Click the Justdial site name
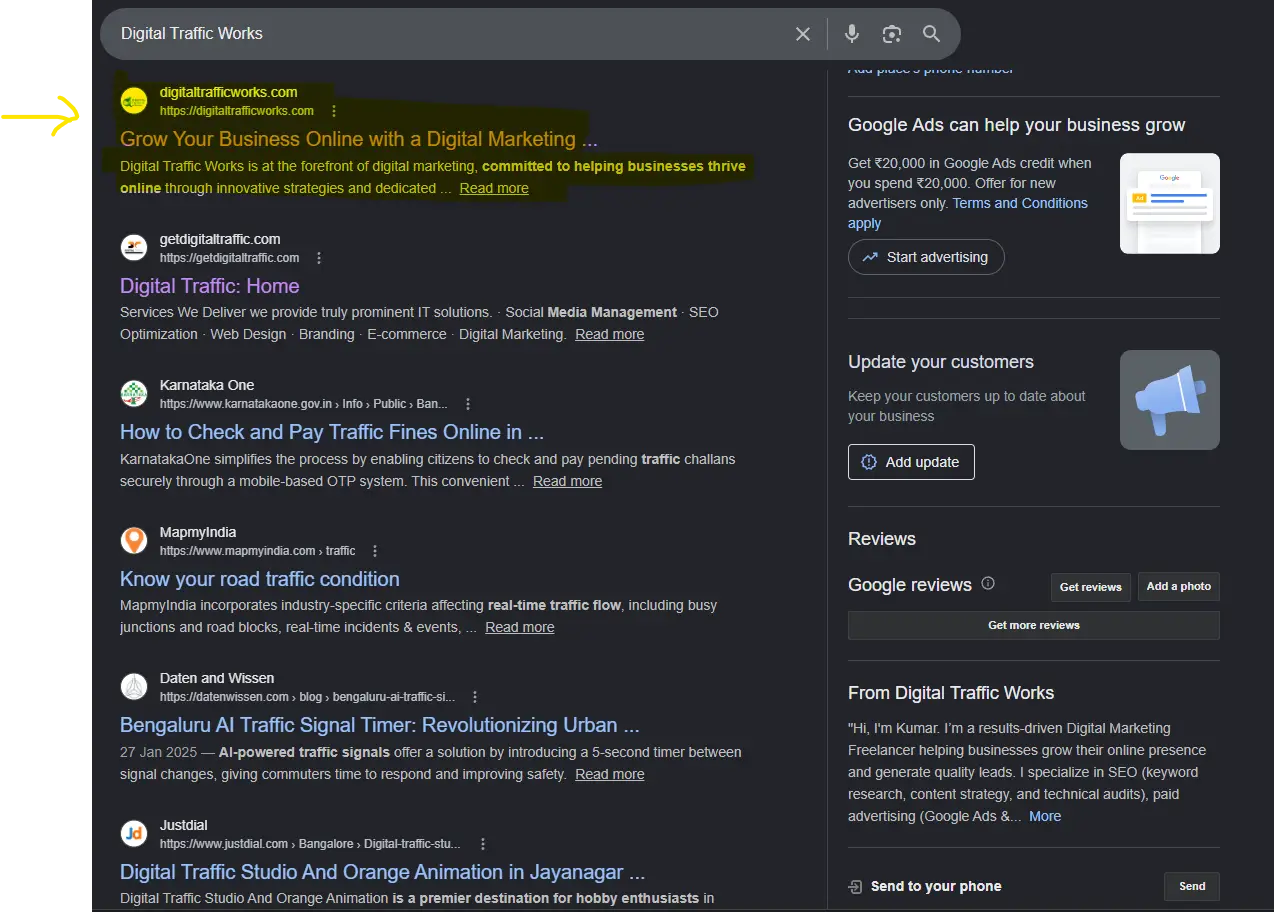 pyautogui.click(x=184, y=825)
